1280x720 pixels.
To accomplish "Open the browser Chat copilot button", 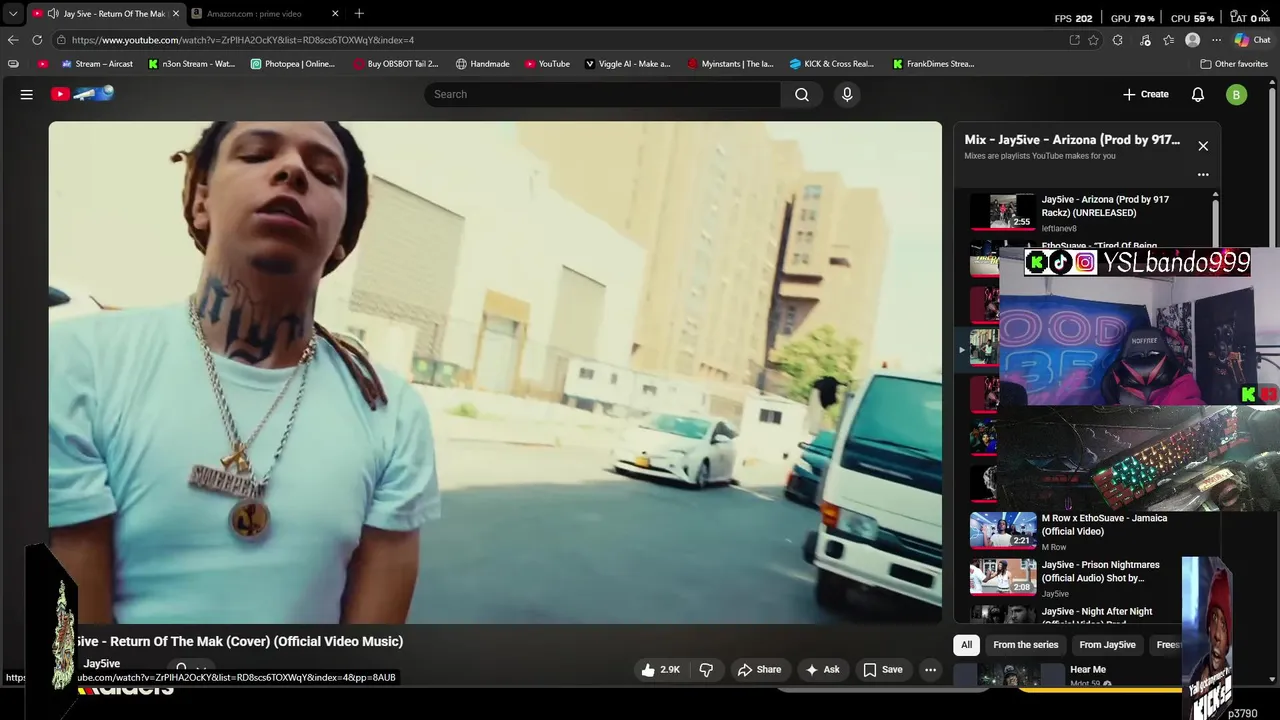I will (x=1252, y=40).
